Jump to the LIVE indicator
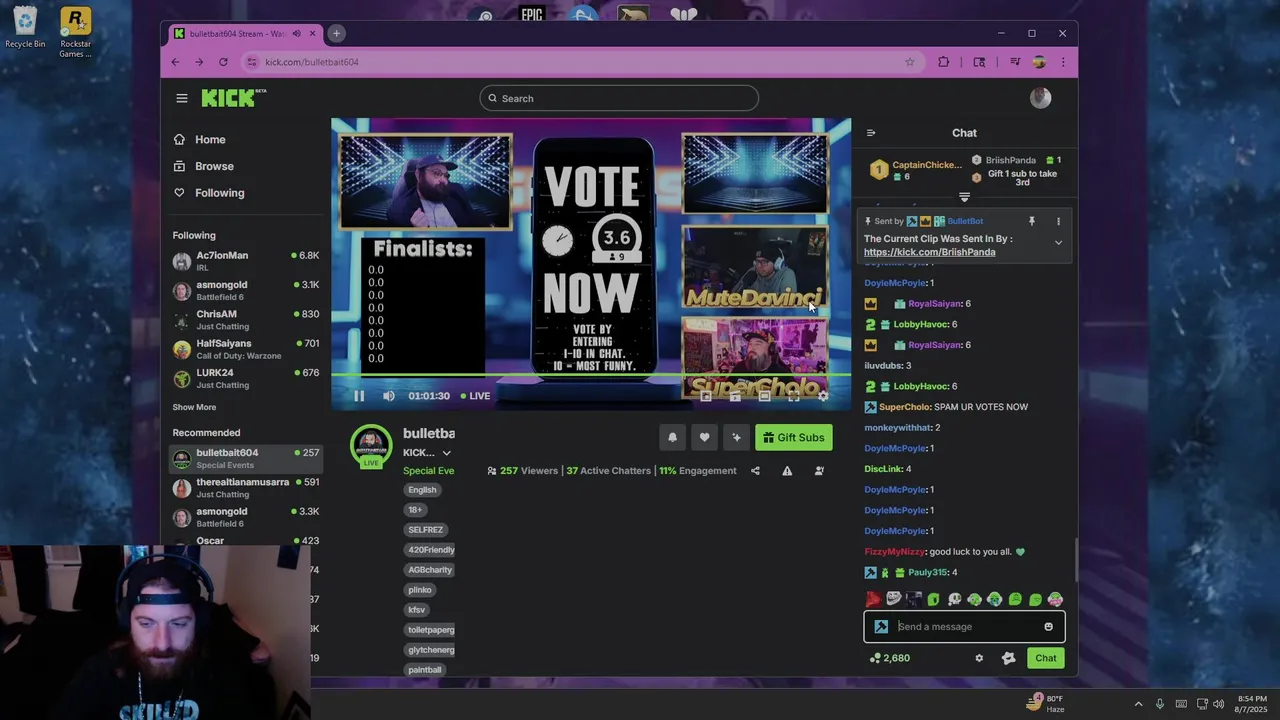This screenshot has width=1280, height=720. 475,396
